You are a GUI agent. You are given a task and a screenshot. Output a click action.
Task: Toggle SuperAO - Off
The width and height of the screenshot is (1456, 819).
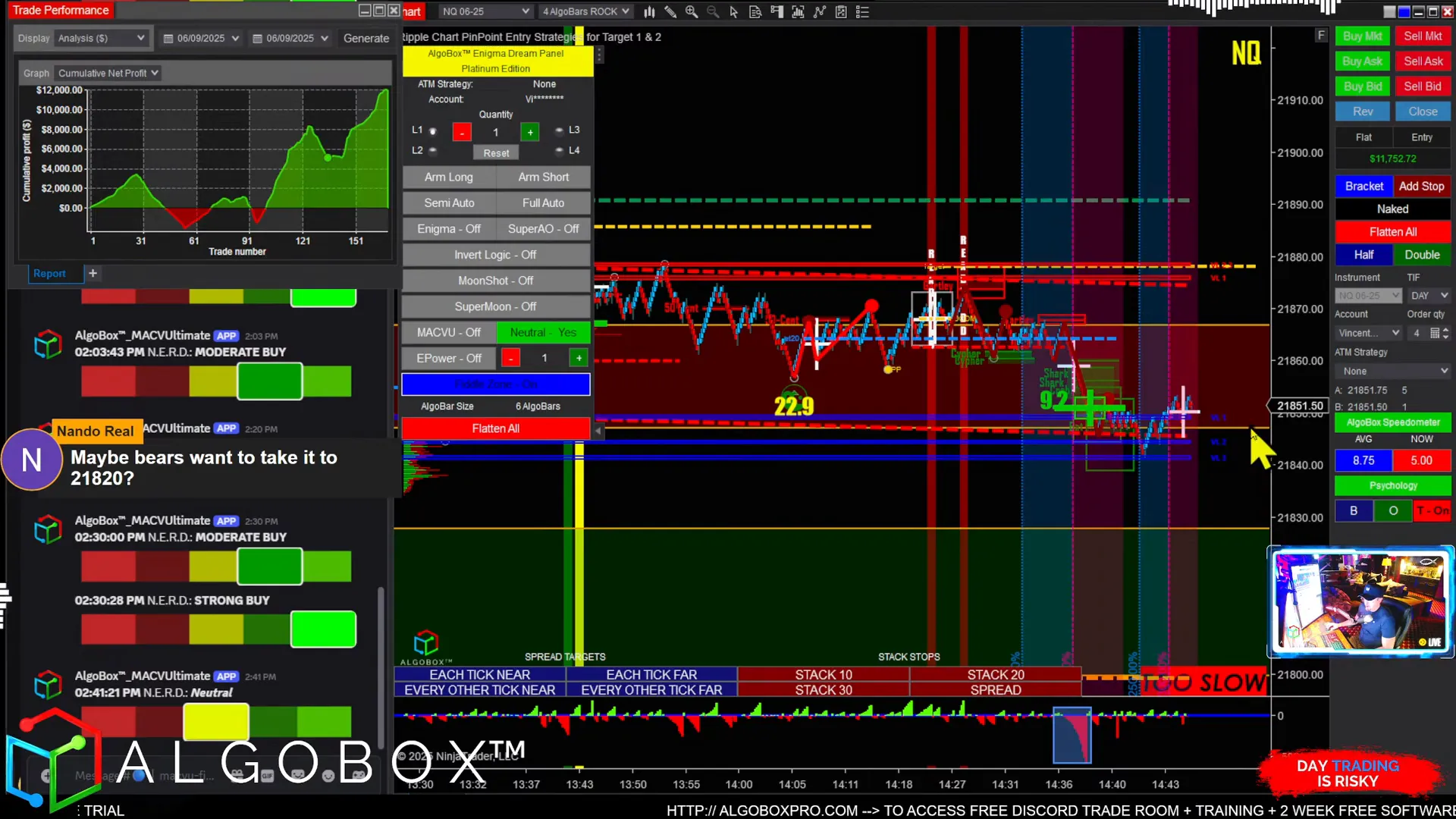coord(543,229)
